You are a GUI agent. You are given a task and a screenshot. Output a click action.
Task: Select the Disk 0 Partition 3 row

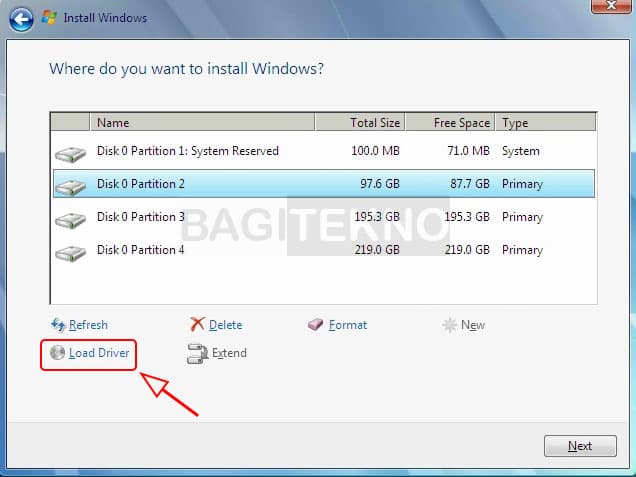[x=324, y=217]
